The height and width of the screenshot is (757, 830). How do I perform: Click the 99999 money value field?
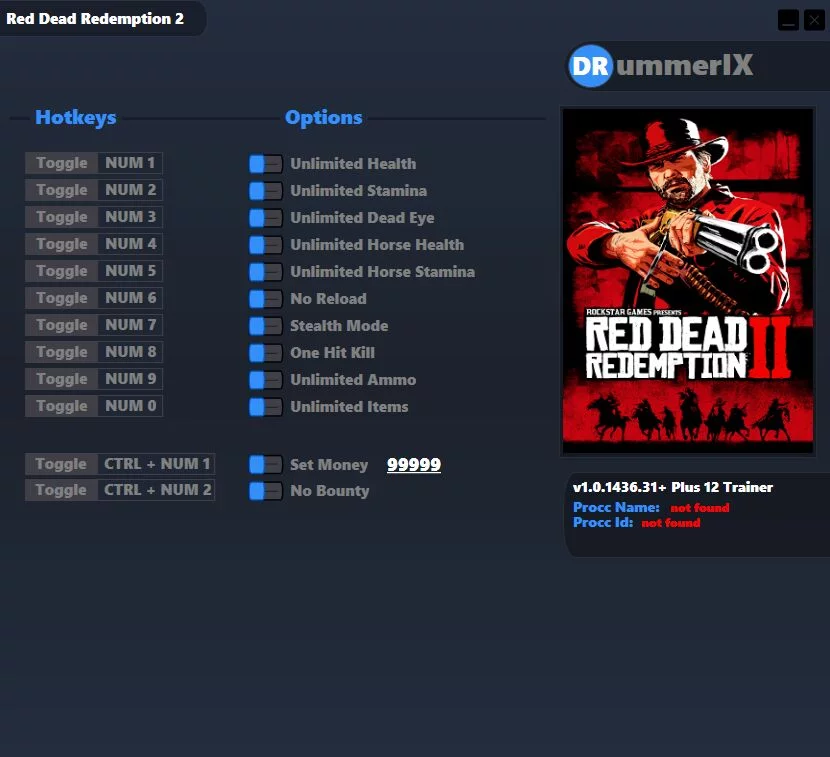click(414, 464)
